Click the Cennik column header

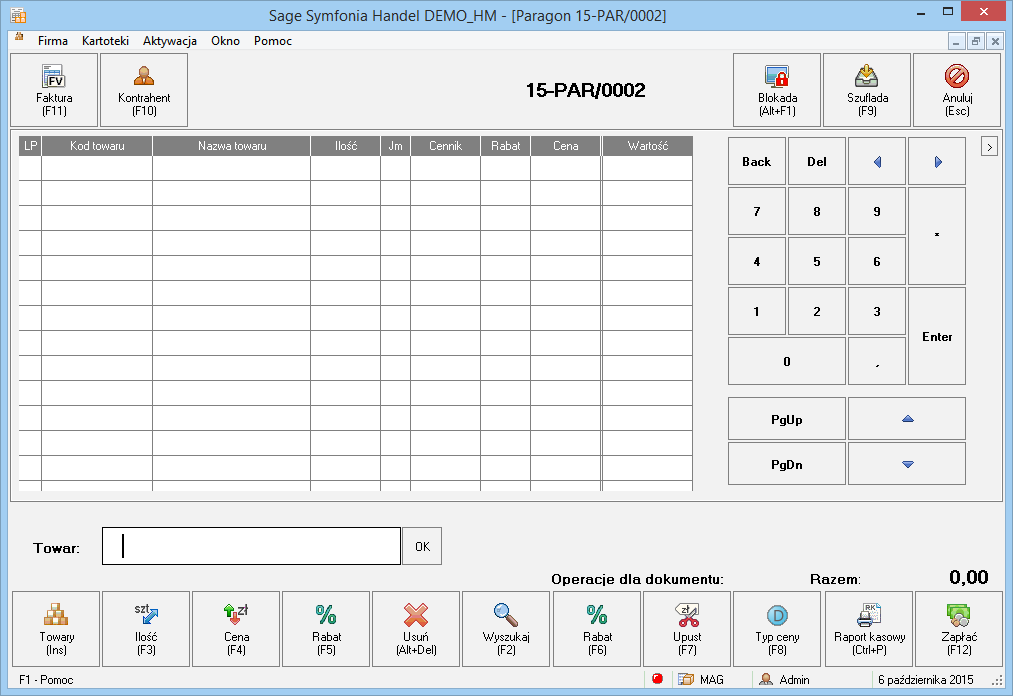point(445,146)
